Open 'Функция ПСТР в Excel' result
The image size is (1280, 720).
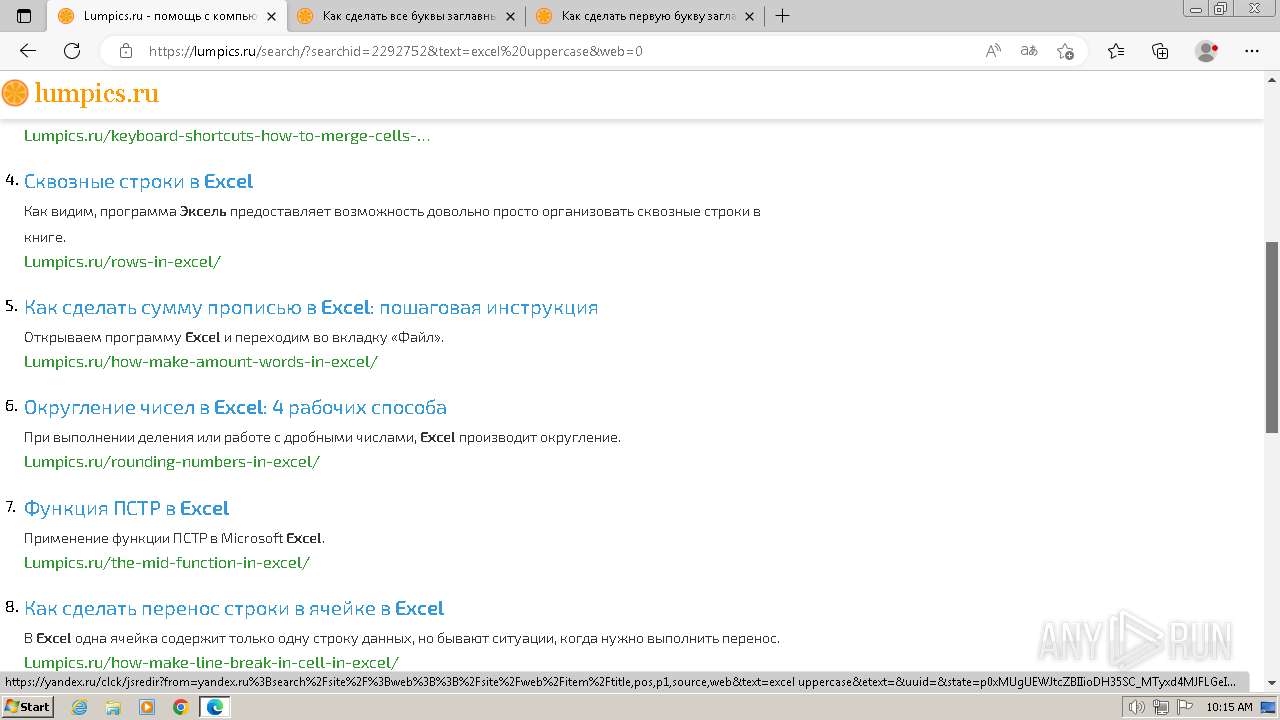[x=127, y=508]
